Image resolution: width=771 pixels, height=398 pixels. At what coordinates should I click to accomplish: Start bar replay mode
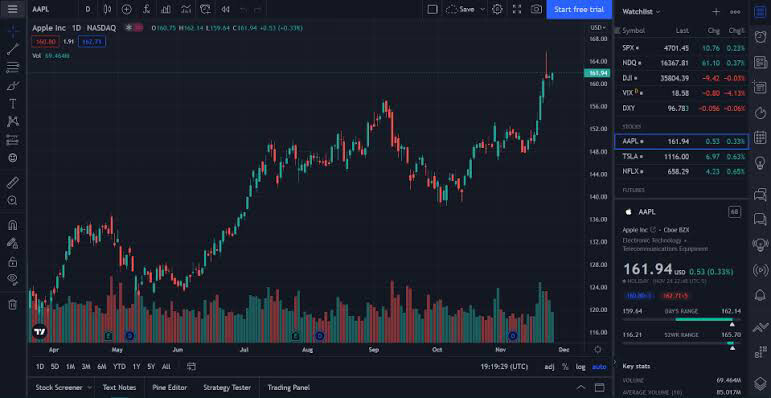225,9
